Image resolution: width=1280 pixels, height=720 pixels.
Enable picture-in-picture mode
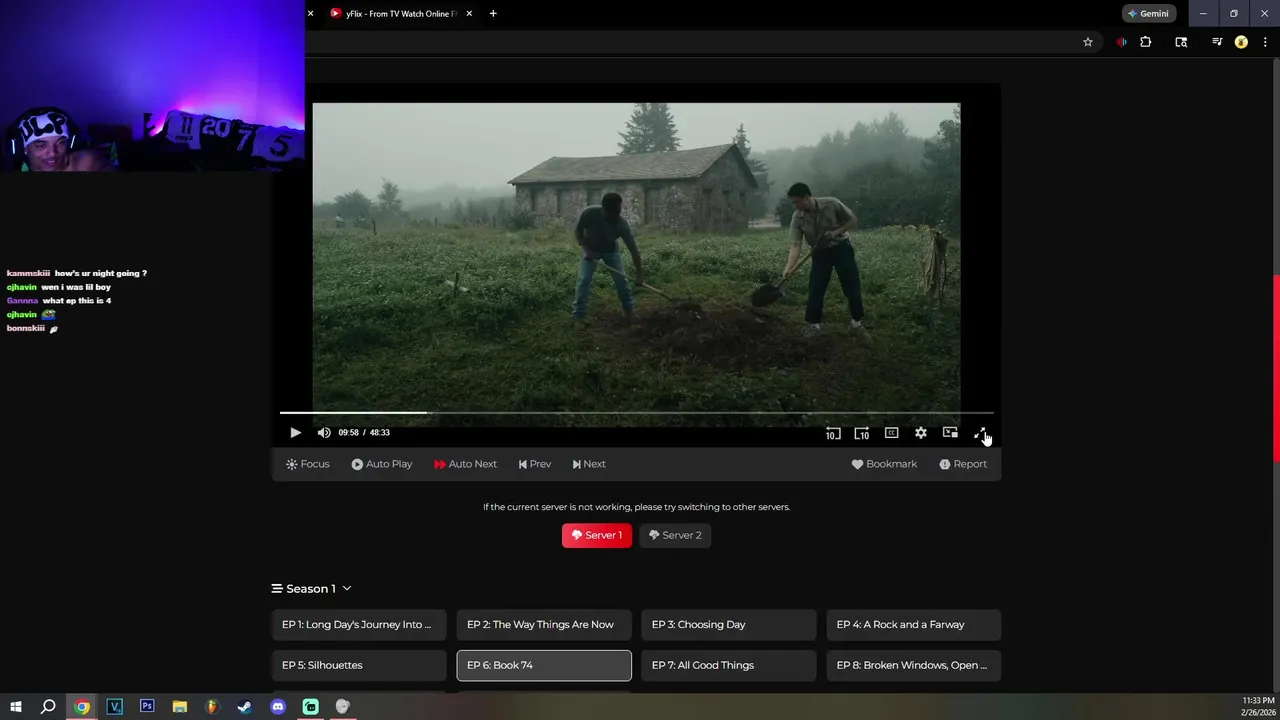950,433
